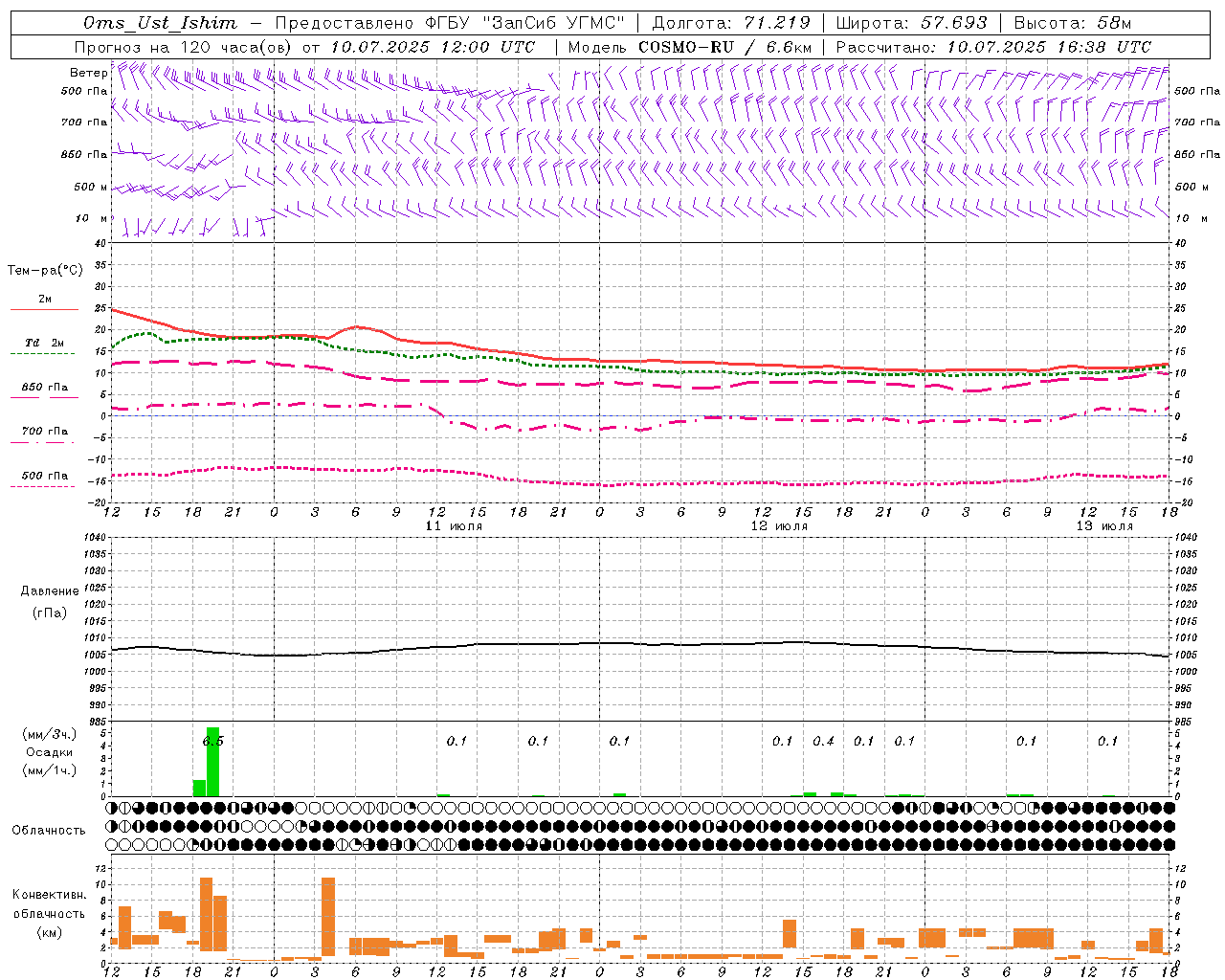Click the Облачность cloud cover label

pyautogui.click(x=49, y=830)
